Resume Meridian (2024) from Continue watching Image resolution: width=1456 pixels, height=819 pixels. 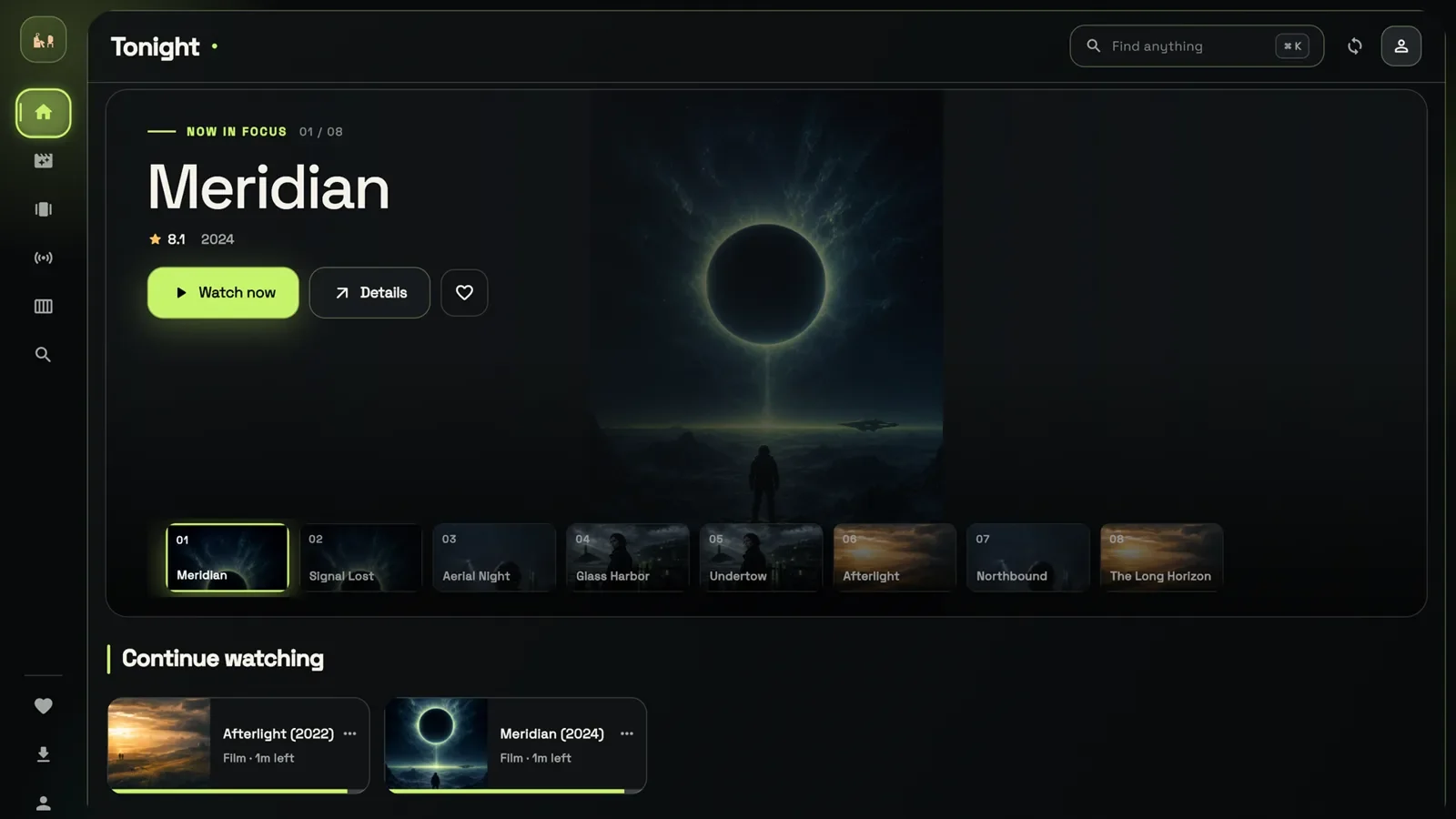516,745
